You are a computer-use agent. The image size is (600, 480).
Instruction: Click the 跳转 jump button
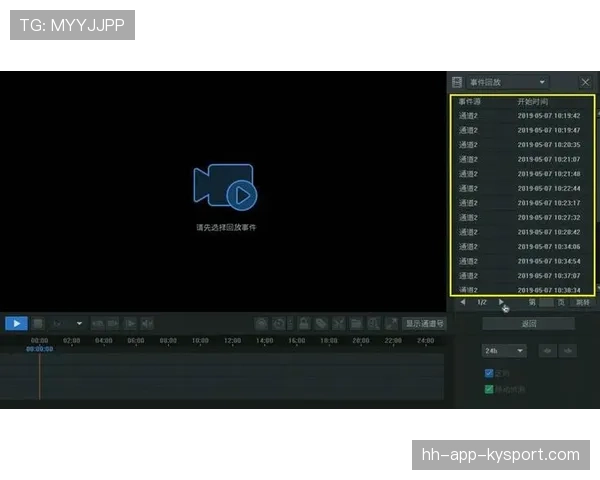(583, 303)
